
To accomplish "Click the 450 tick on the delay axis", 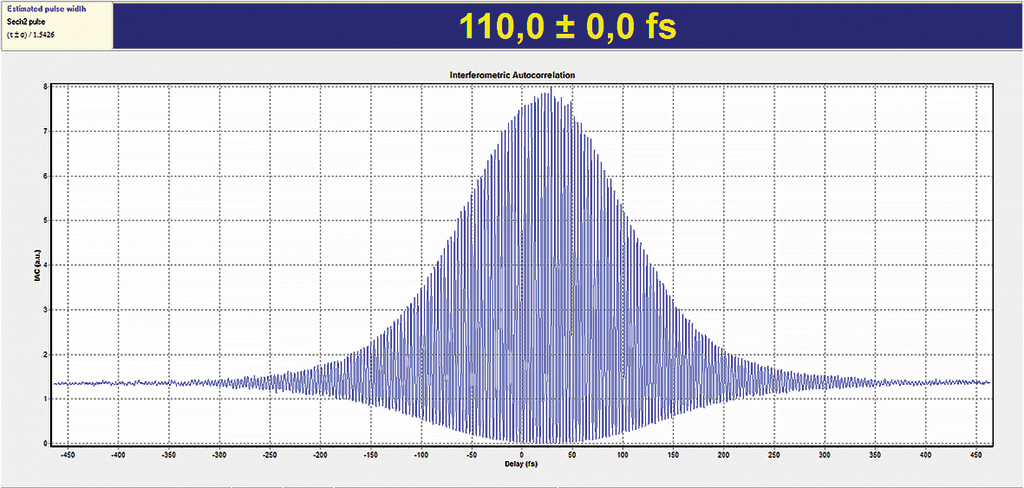I will click(x=975, y=454).
